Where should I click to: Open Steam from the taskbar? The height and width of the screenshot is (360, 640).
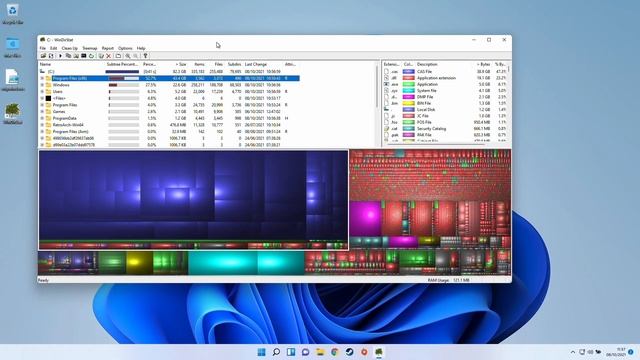pos(350,352)
